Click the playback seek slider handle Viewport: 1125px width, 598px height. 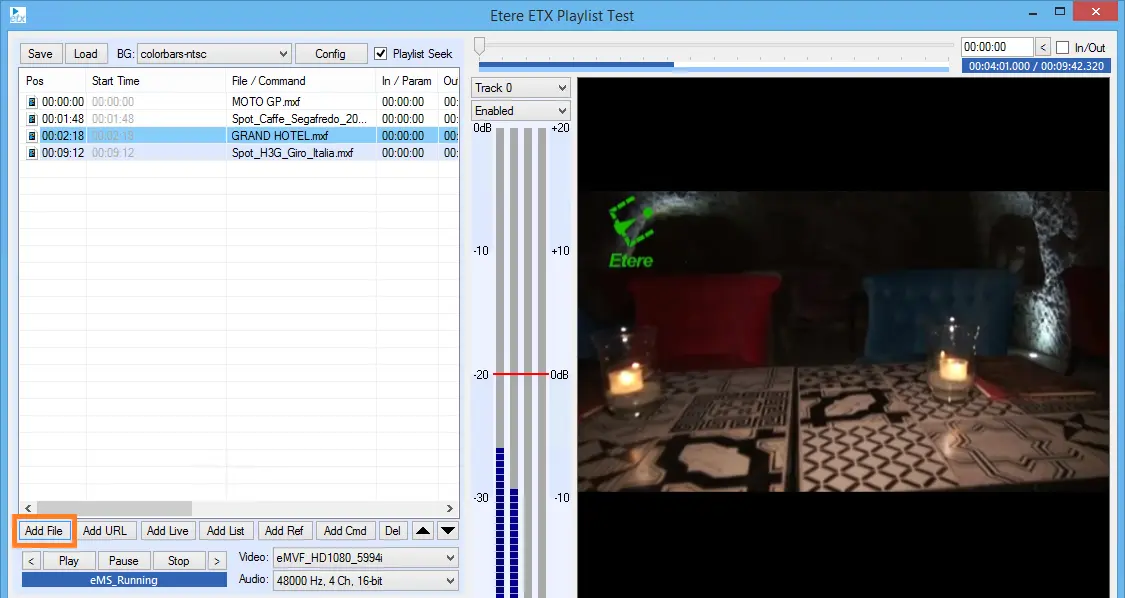pyautogui.click(x=480, y=46)
